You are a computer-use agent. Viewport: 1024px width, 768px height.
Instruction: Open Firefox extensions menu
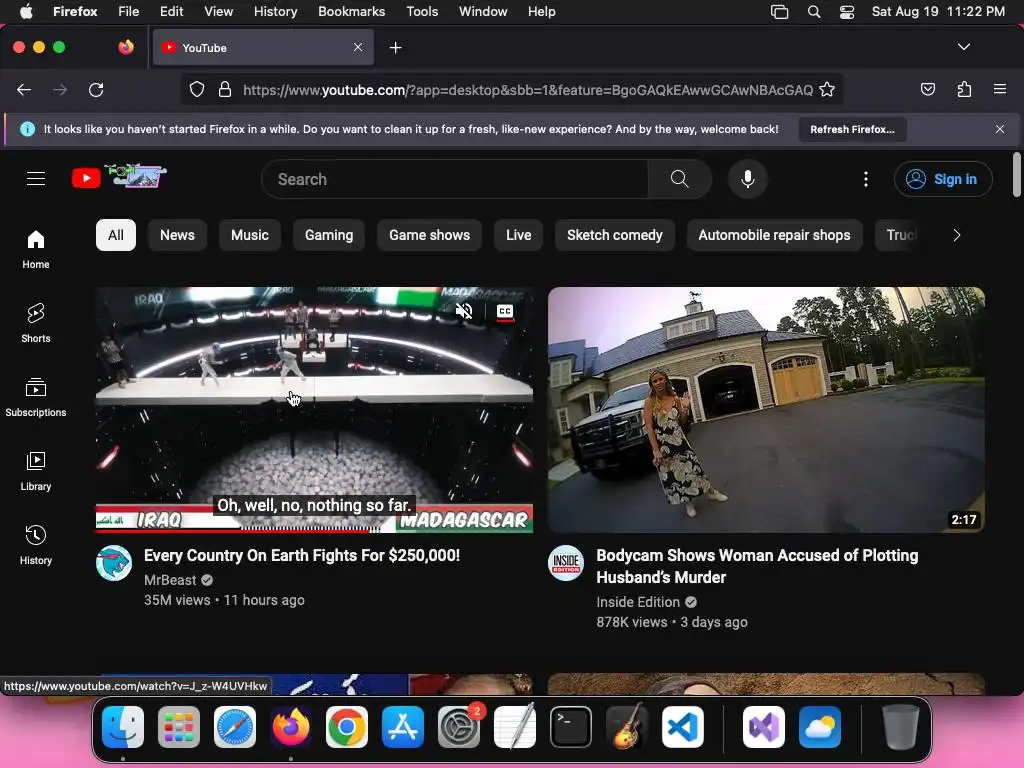(964, 89)
